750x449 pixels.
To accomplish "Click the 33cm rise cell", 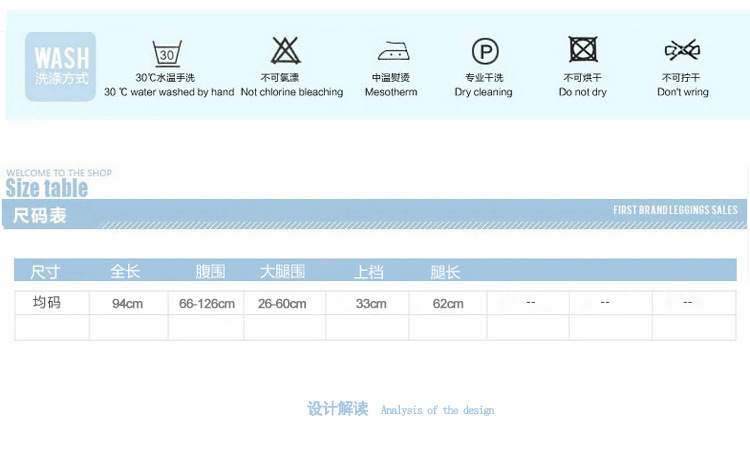I will tap(371, 303).
